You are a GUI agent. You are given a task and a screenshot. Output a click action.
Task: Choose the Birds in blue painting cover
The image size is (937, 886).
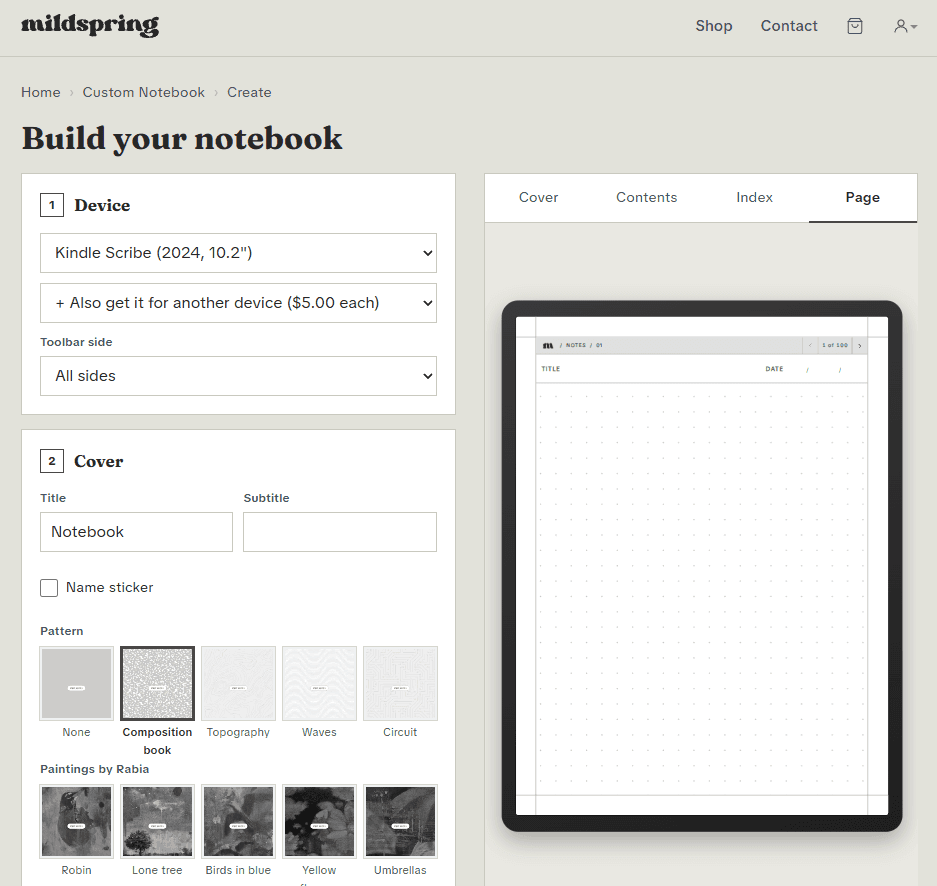[238, 821]
